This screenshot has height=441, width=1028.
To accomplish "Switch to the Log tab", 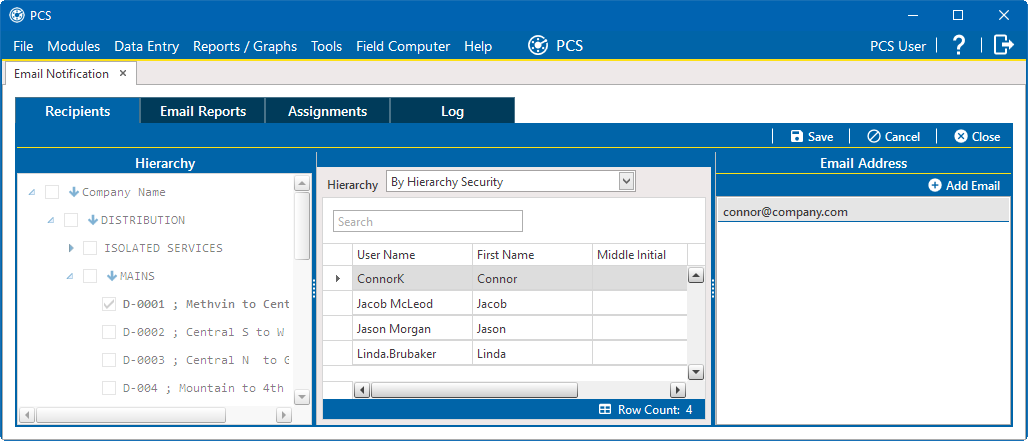I will click(x=452, y=111).
